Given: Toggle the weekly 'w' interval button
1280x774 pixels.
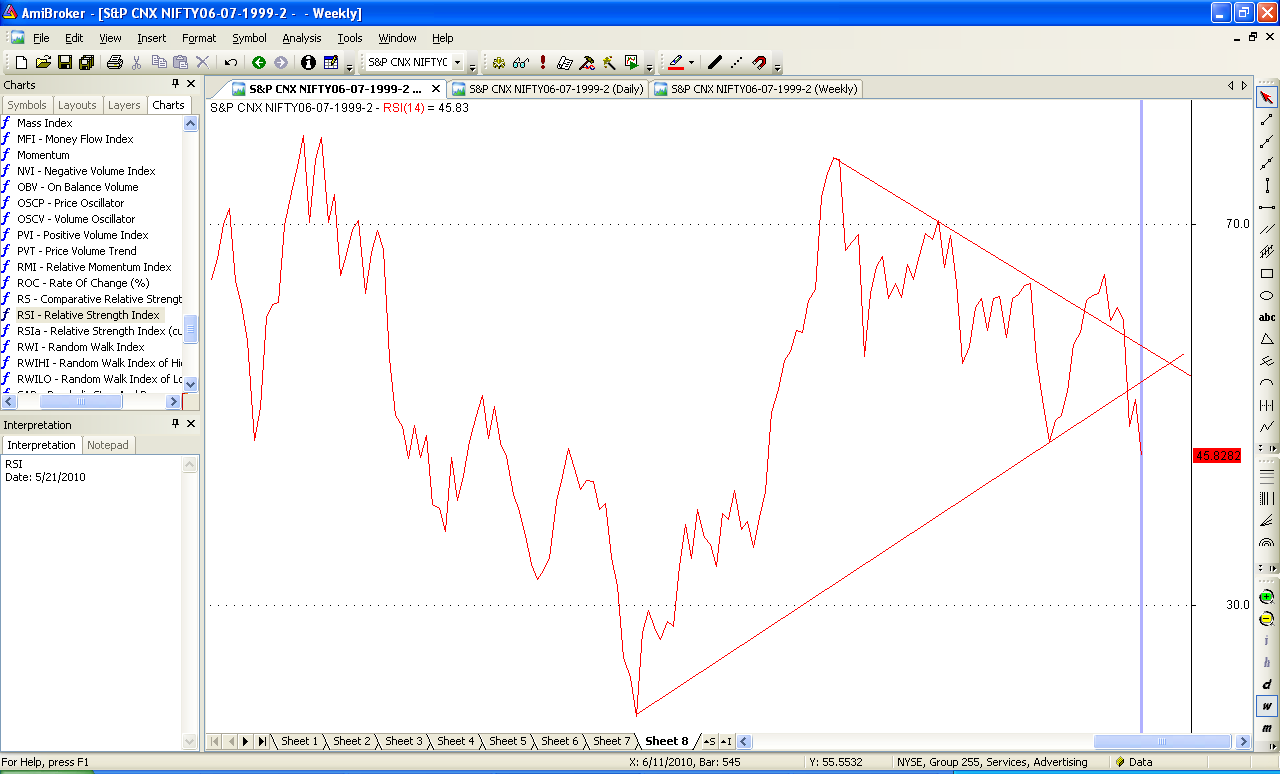Looking at the screenshot, I should click(x=1267, y=706).
